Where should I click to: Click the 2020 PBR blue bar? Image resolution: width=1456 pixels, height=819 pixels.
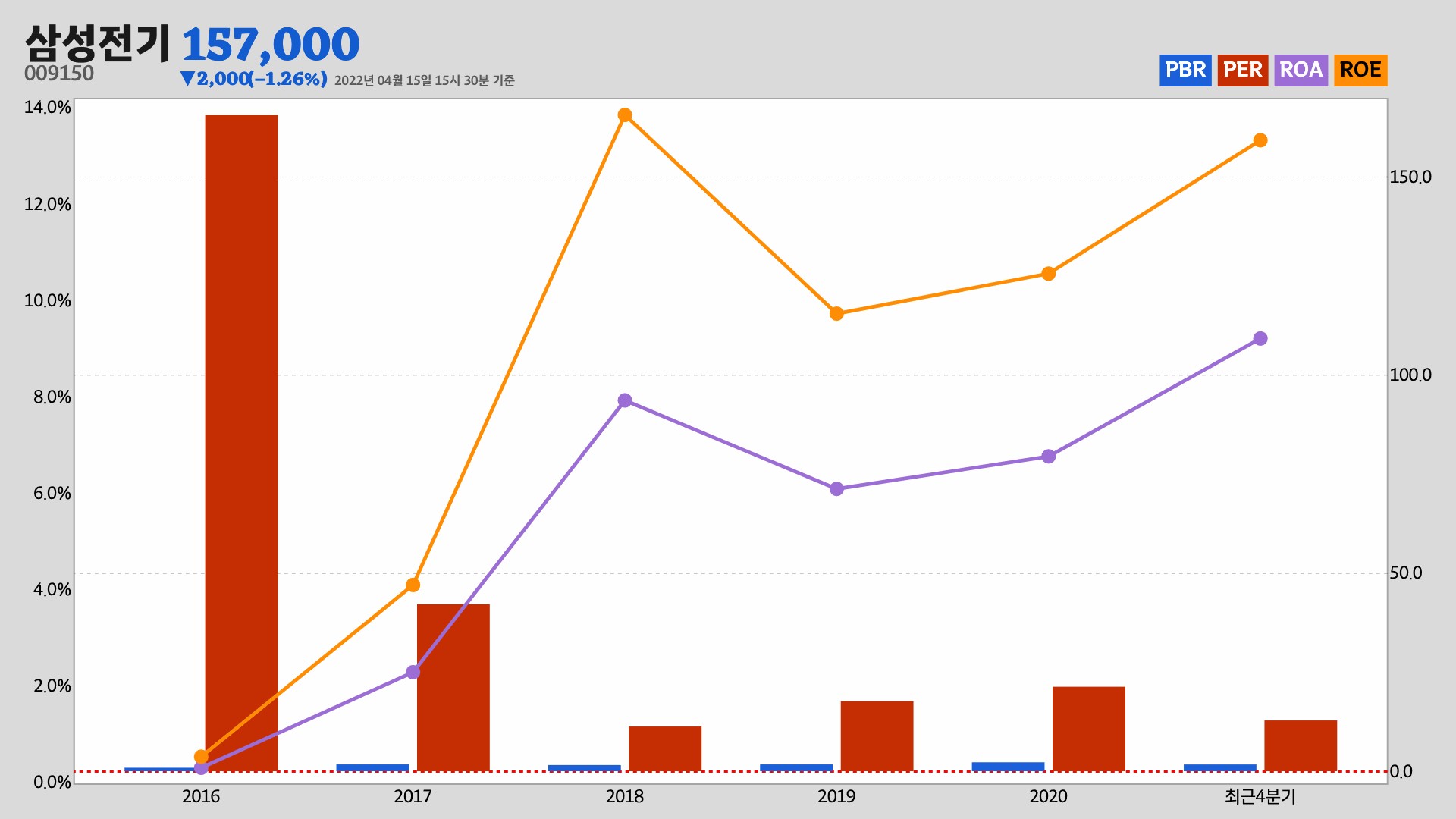pos(1008,767)
